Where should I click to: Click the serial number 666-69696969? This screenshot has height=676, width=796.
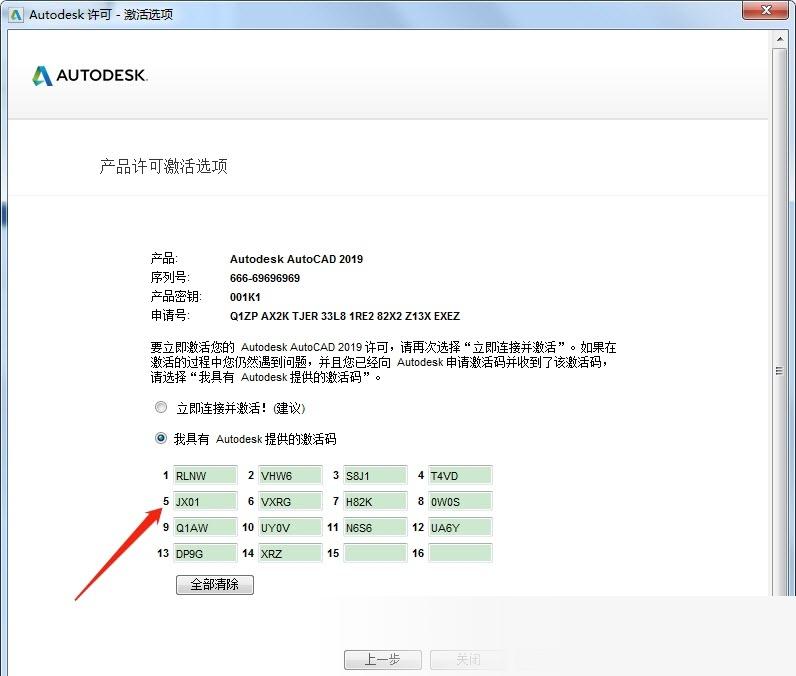(264, 278)
